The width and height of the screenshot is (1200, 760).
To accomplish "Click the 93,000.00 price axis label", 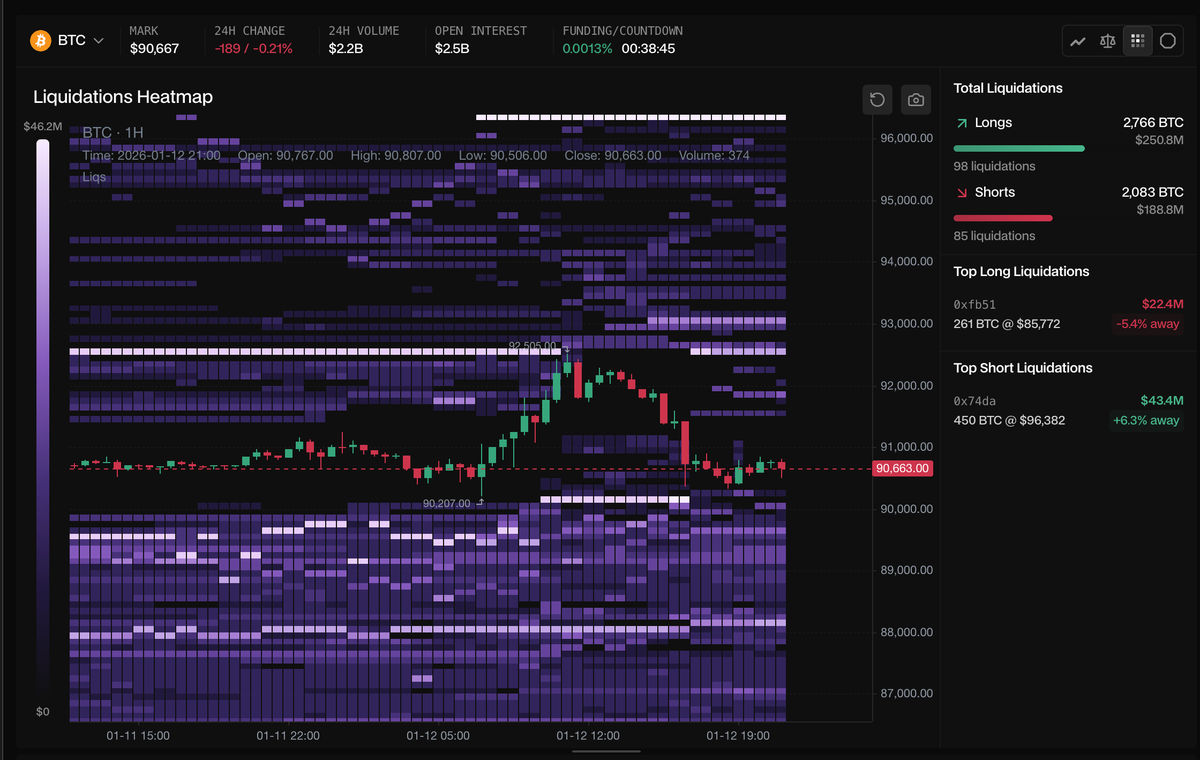I will tap(906, 323).
